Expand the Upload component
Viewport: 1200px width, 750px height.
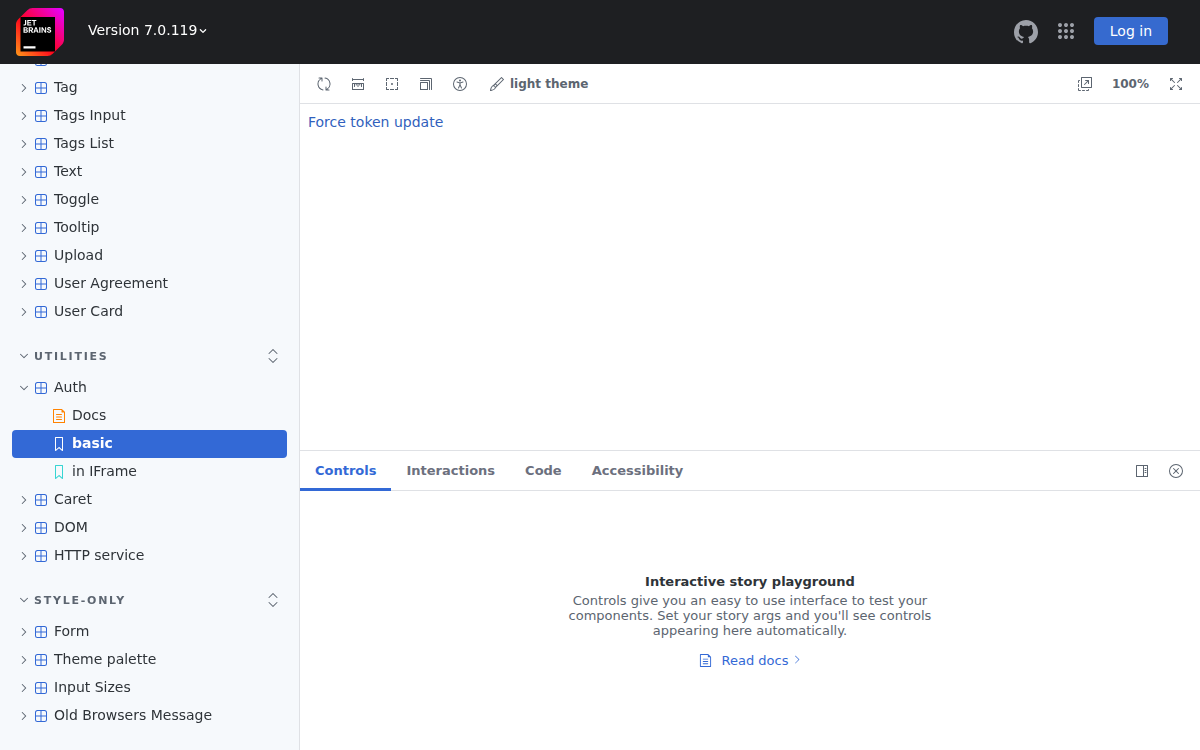(x=150, y=255)
